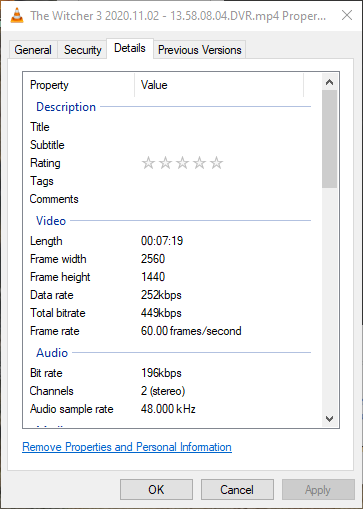Viewport: 363px width, 509px height.
Task: Click the Frame width value 2560
Action: click(x=153, y=259)
